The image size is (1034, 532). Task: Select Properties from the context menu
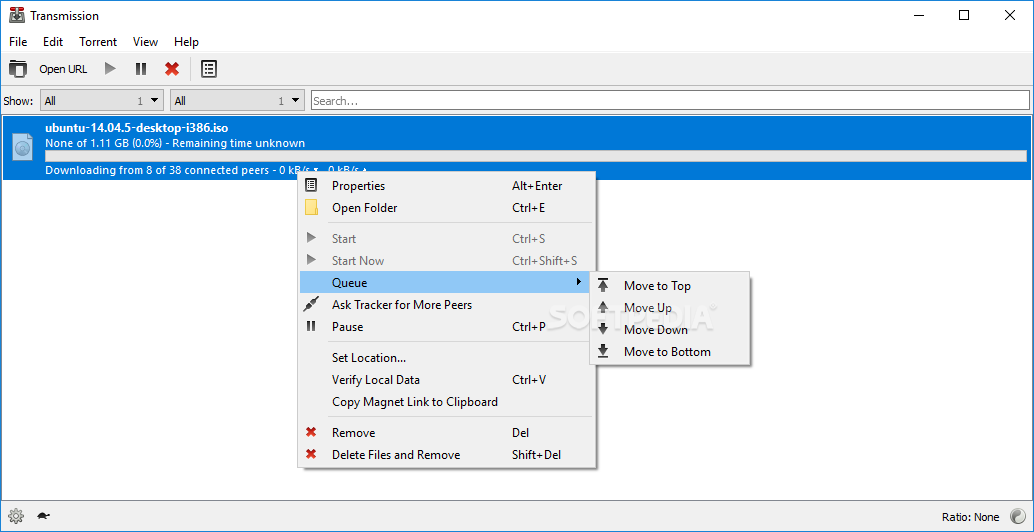[447, 186]
